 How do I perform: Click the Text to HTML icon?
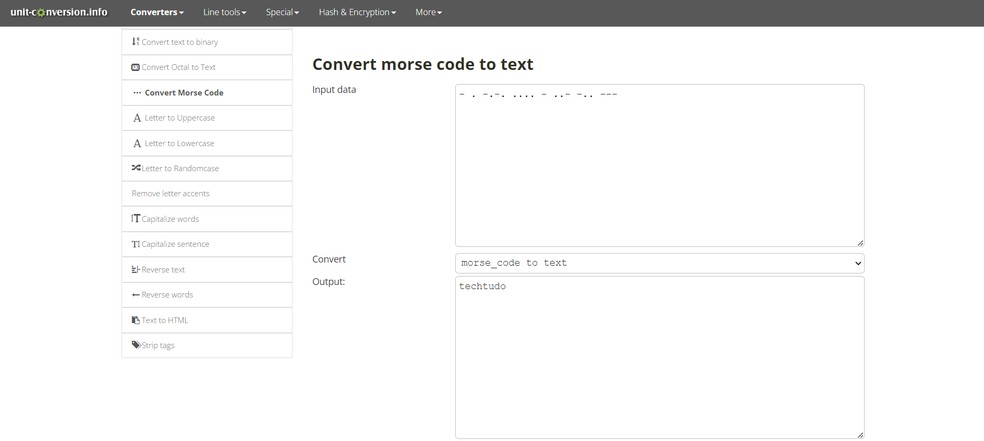(x=136, y=320)
